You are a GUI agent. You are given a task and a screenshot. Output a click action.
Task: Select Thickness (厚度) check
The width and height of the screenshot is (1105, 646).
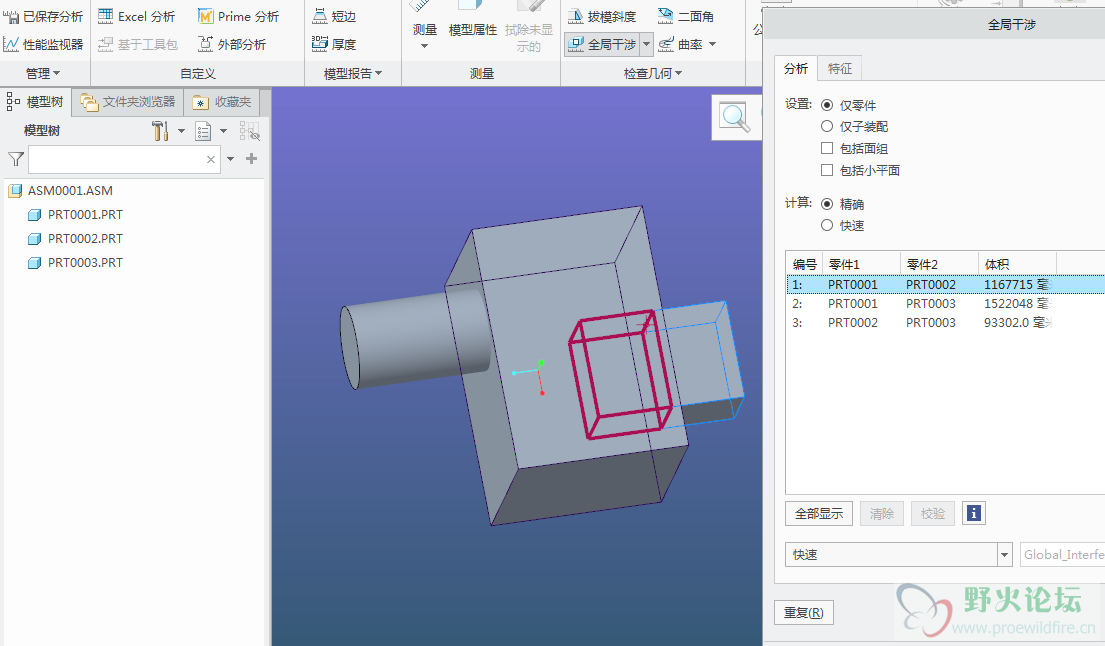[x=334, y=44]
